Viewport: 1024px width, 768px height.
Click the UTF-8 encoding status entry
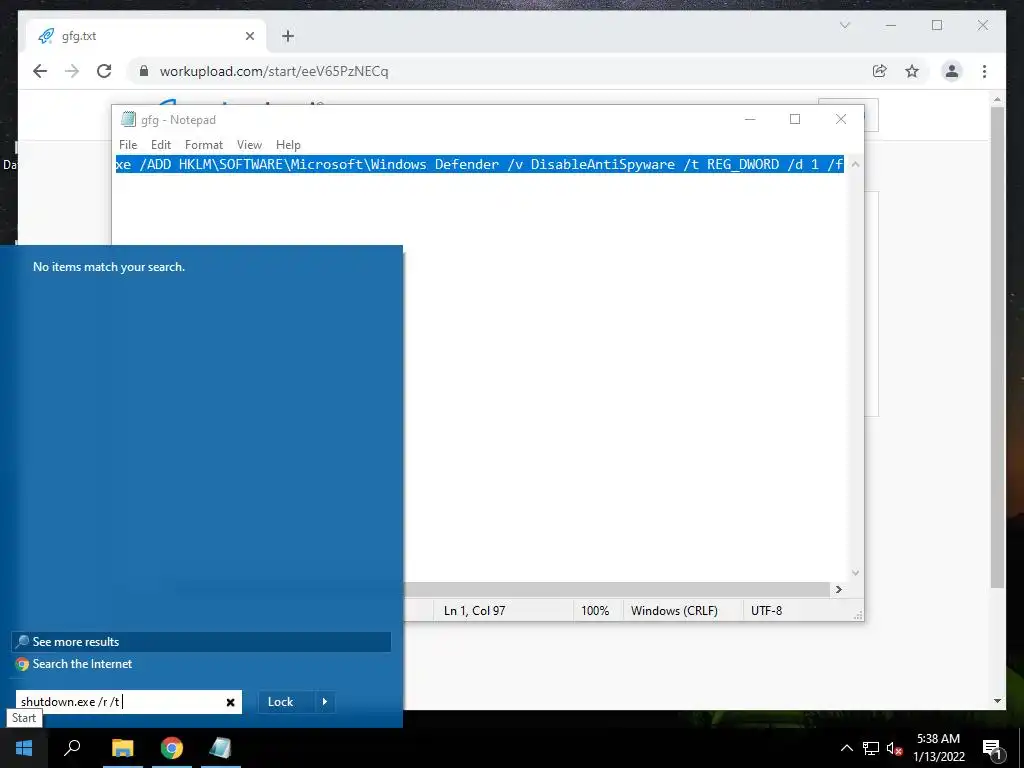pos(767,611)
